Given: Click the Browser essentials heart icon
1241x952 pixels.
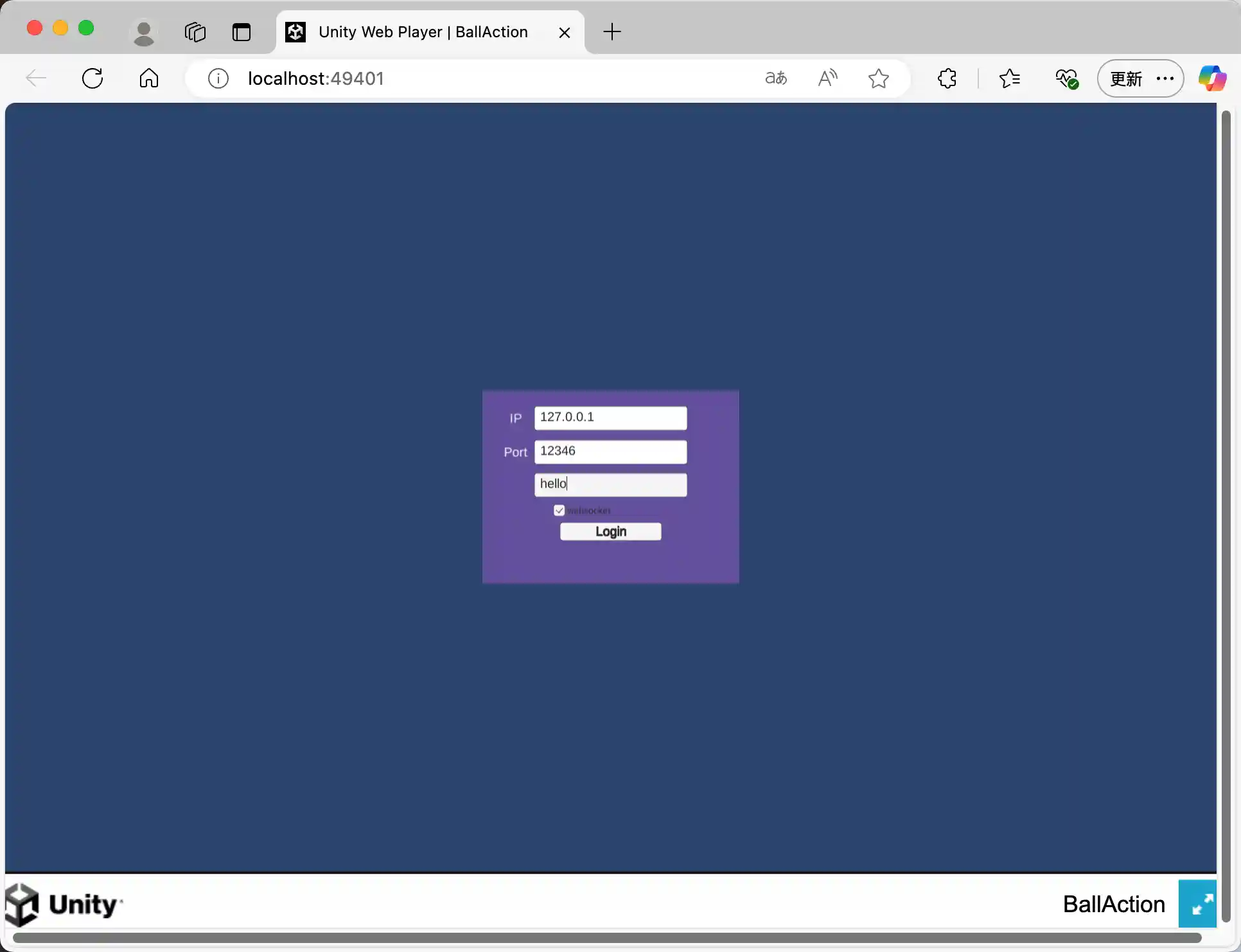Looking at the screenshot, I should coord(1066,78).
